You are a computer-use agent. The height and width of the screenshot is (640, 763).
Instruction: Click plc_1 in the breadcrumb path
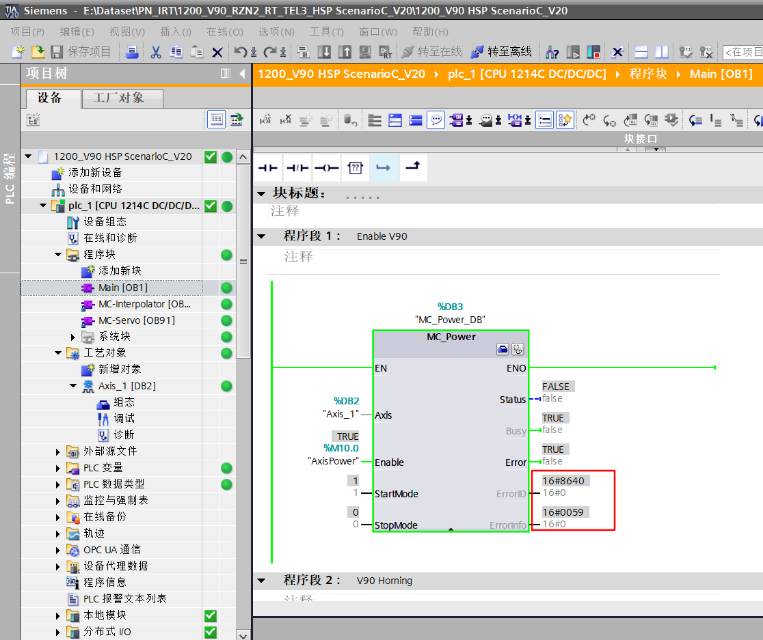(x=527, y=74)
